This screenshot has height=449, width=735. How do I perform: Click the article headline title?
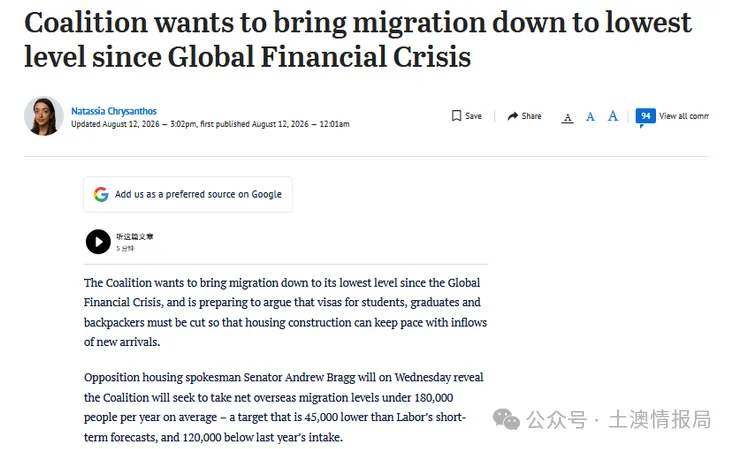358,39
